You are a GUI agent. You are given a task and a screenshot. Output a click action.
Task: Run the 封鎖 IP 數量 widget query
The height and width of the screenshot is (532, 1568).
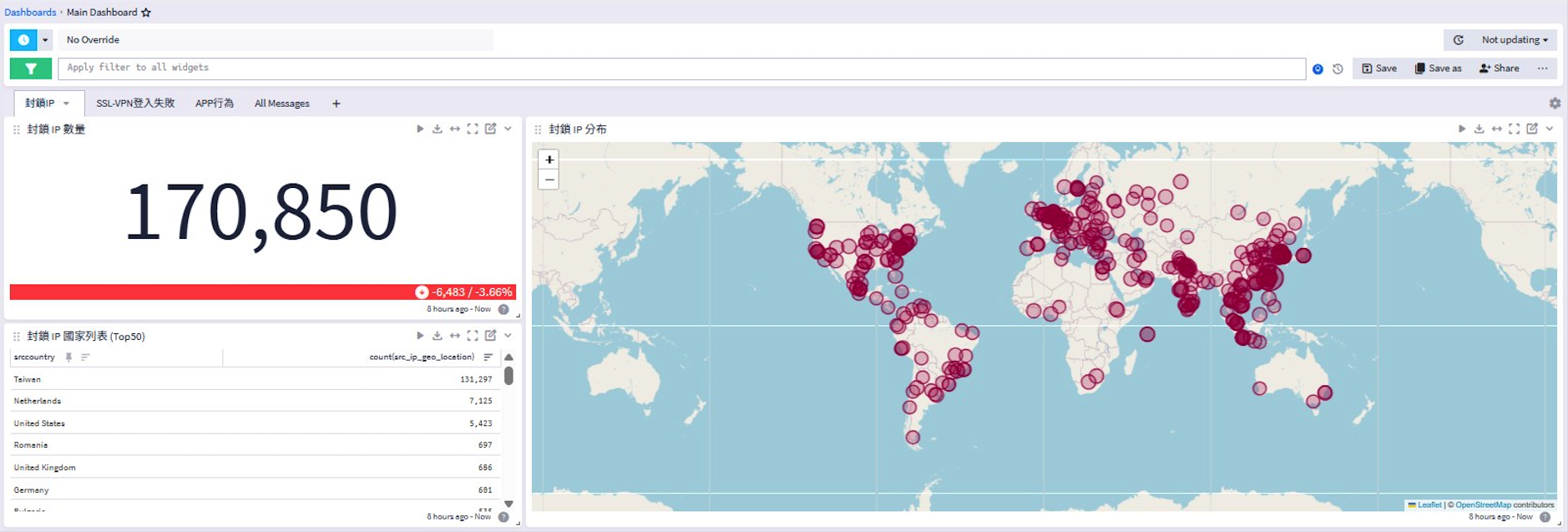point(420,129)
